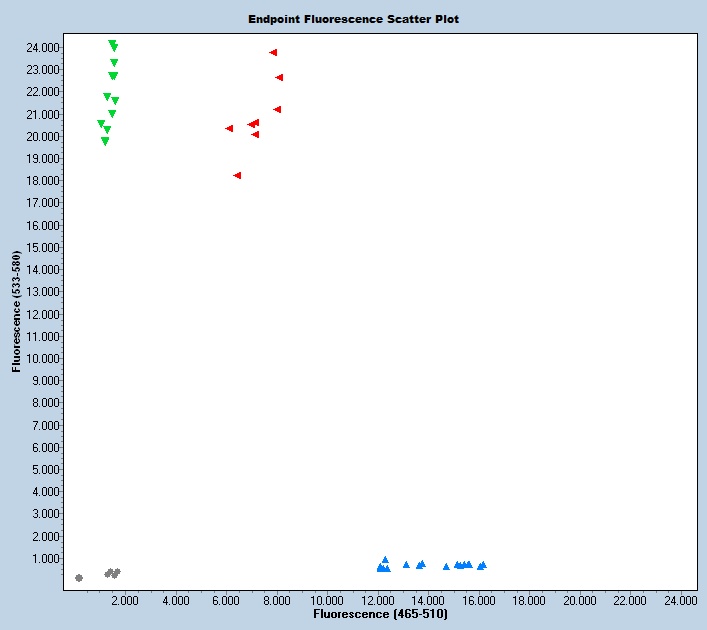Click the topmost green triangle data point
The height and width of the screenshot is (630, 707).
coord(112,43)
